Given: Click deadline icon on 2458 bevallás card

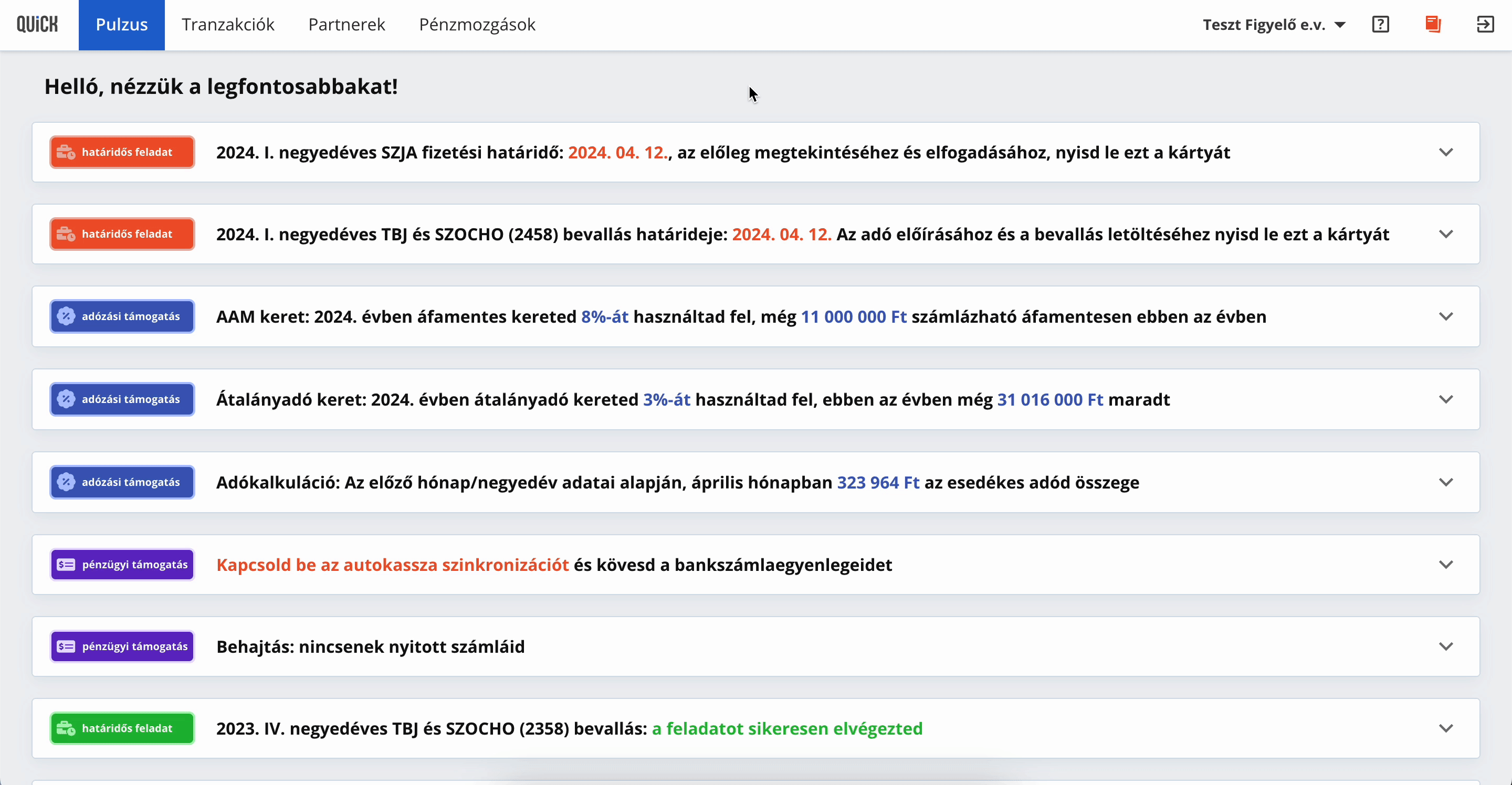Looking at the screenshot, I should (66, 234).
